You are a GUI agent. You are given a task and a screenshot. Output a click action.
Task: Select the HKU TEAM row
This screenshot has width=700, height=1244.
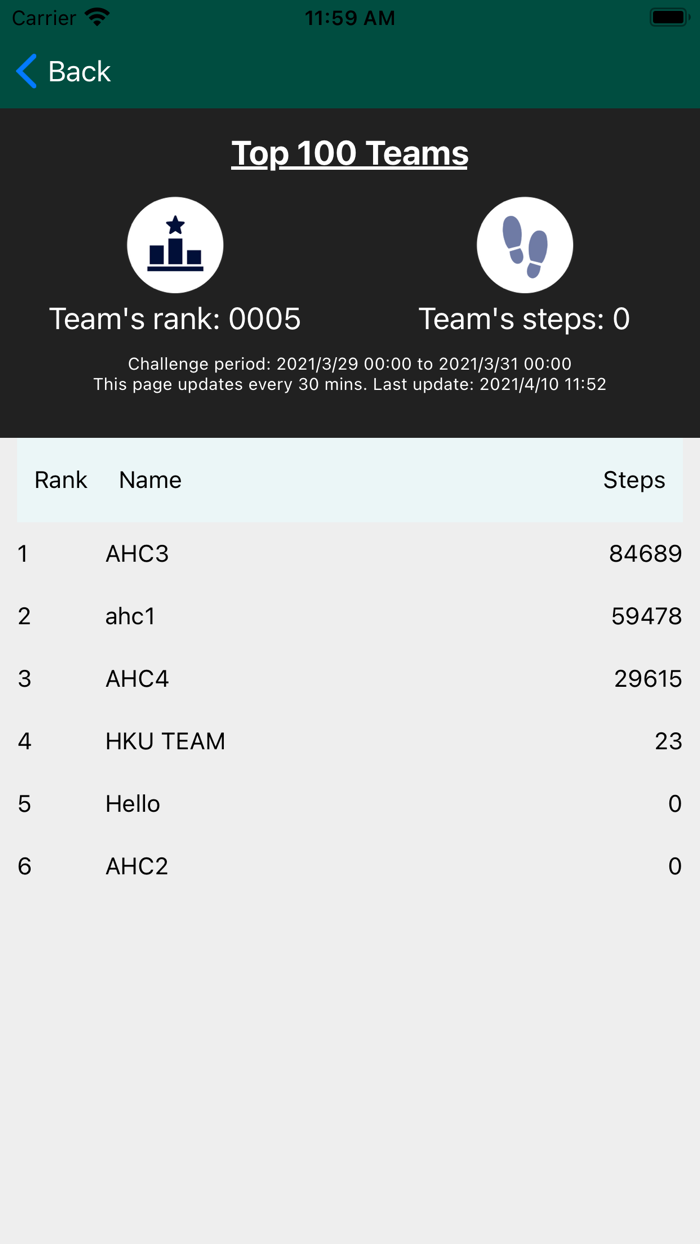pyautogui.click(x=350, y=741)
